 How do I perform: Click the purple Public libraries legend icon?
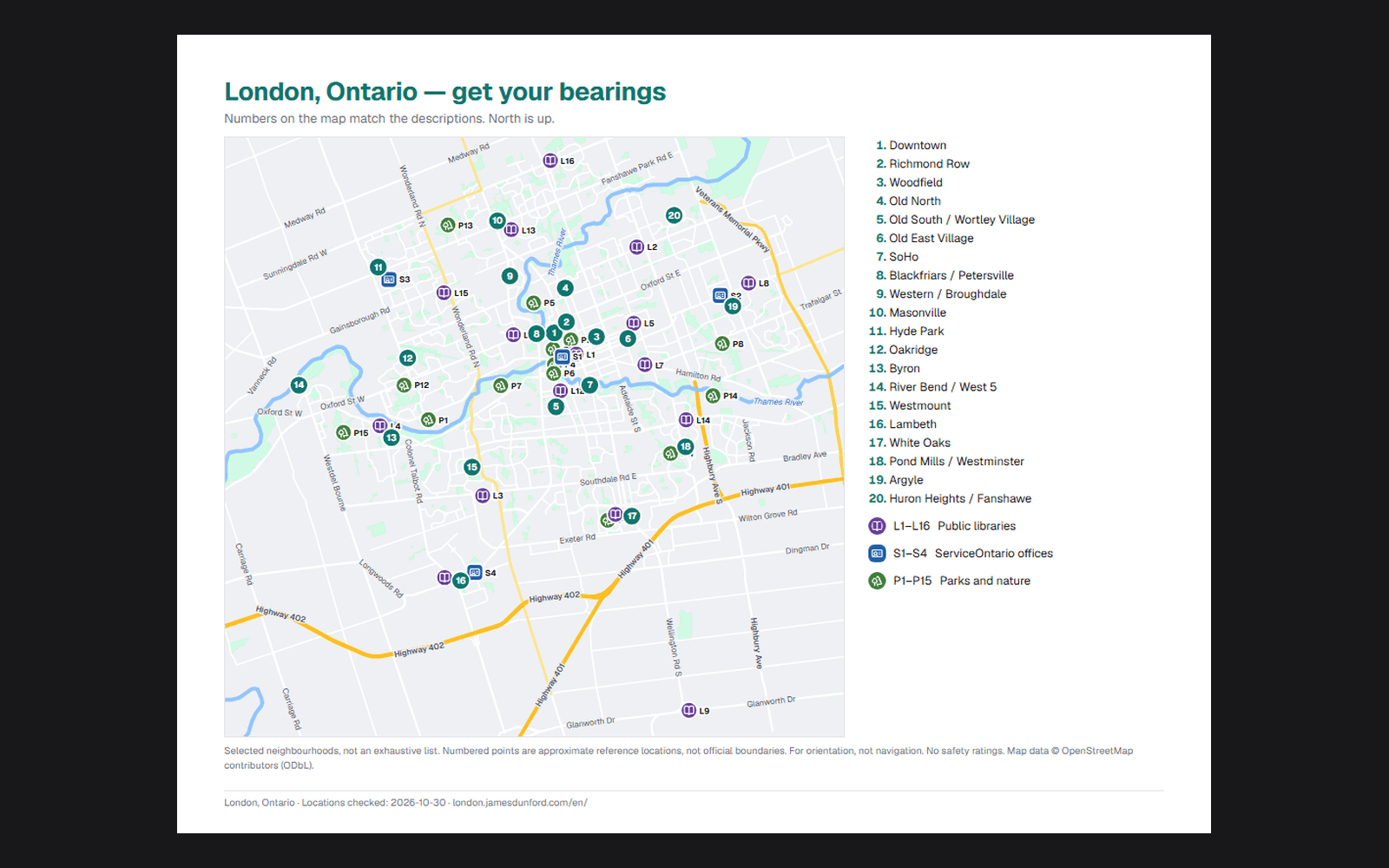[x=877, y=526]
